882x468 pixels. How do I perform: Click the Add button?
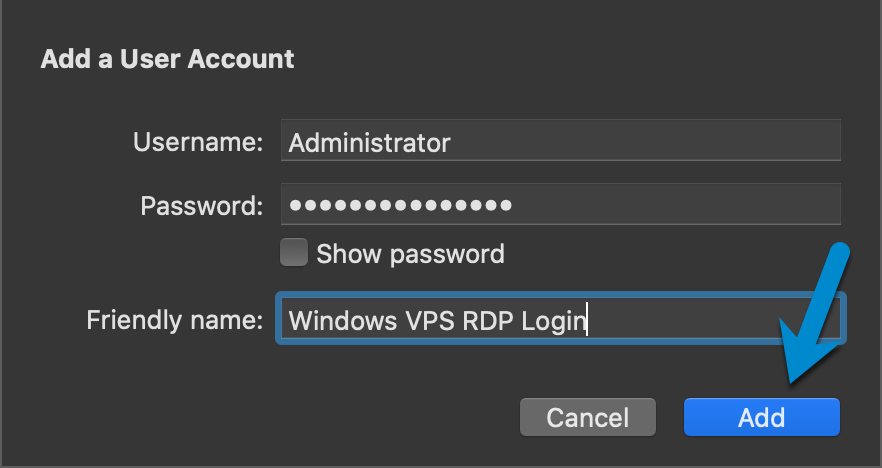(x=761, y=417)
